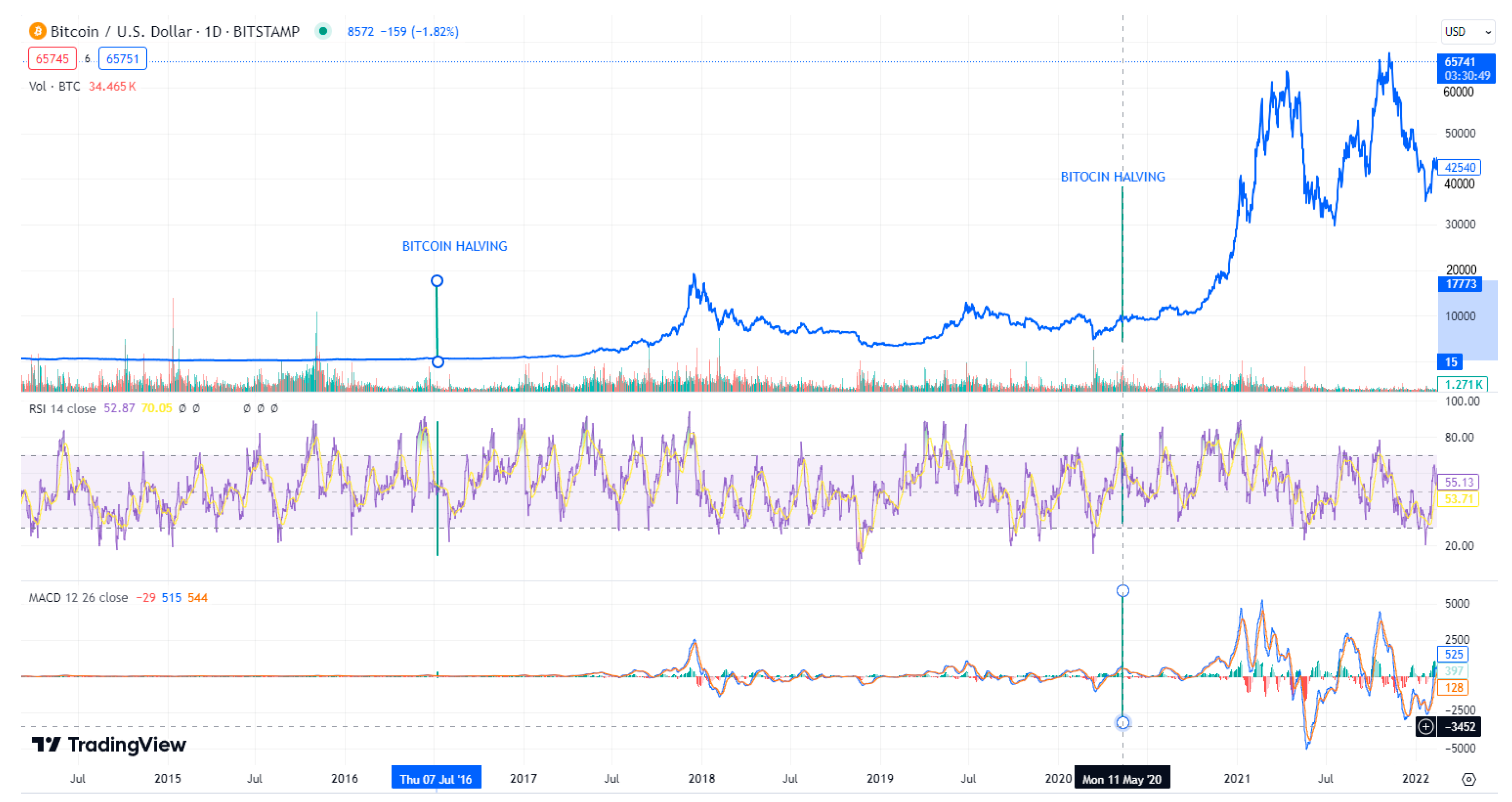The width and height of the screenshot is (1512, 802).
Task: Click the Thu 07 Jul '16 date marker
Action: point(436,779)
